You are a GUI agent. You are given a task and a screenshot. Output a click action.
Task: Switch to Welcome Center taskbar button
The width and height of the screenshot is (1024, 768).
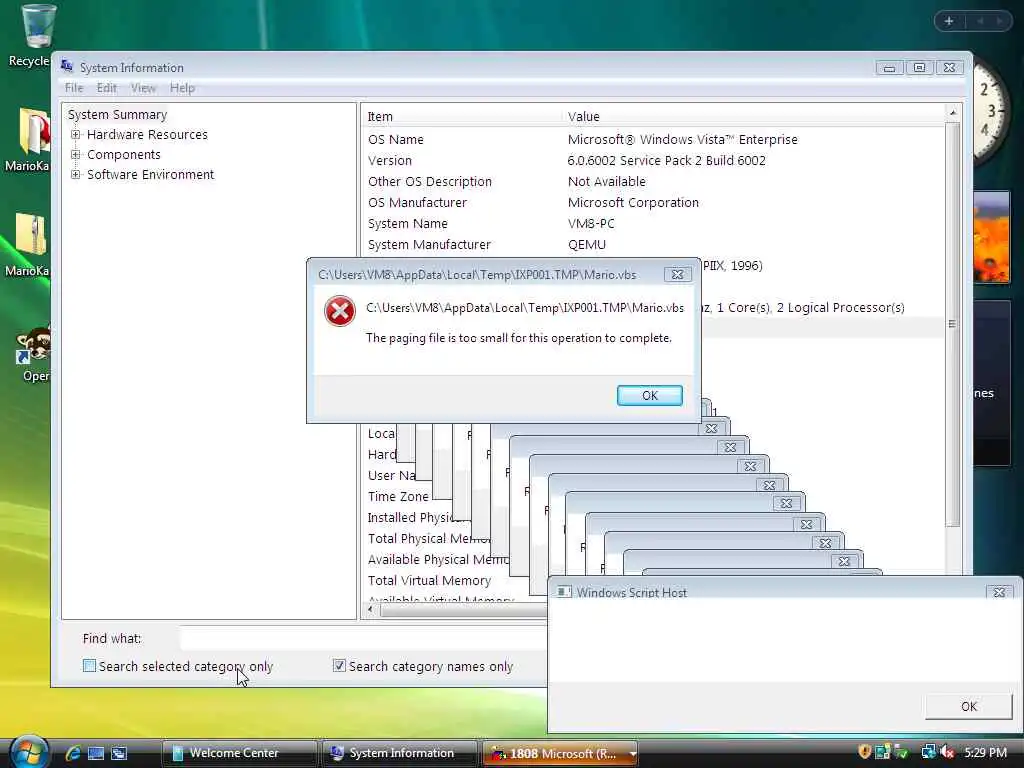(x=239, y=753)
